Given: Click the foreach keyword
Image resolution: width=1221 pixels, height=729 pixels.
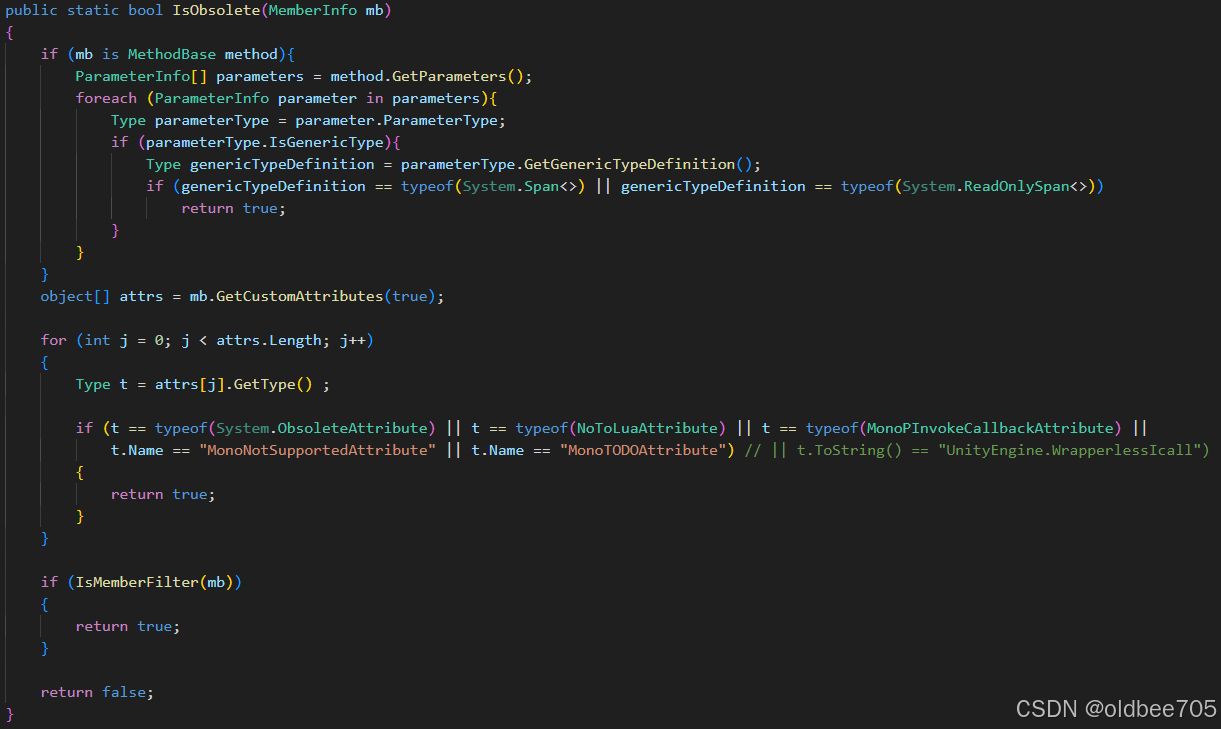Looking at the screenshot, I should click(x=106, y=99).
